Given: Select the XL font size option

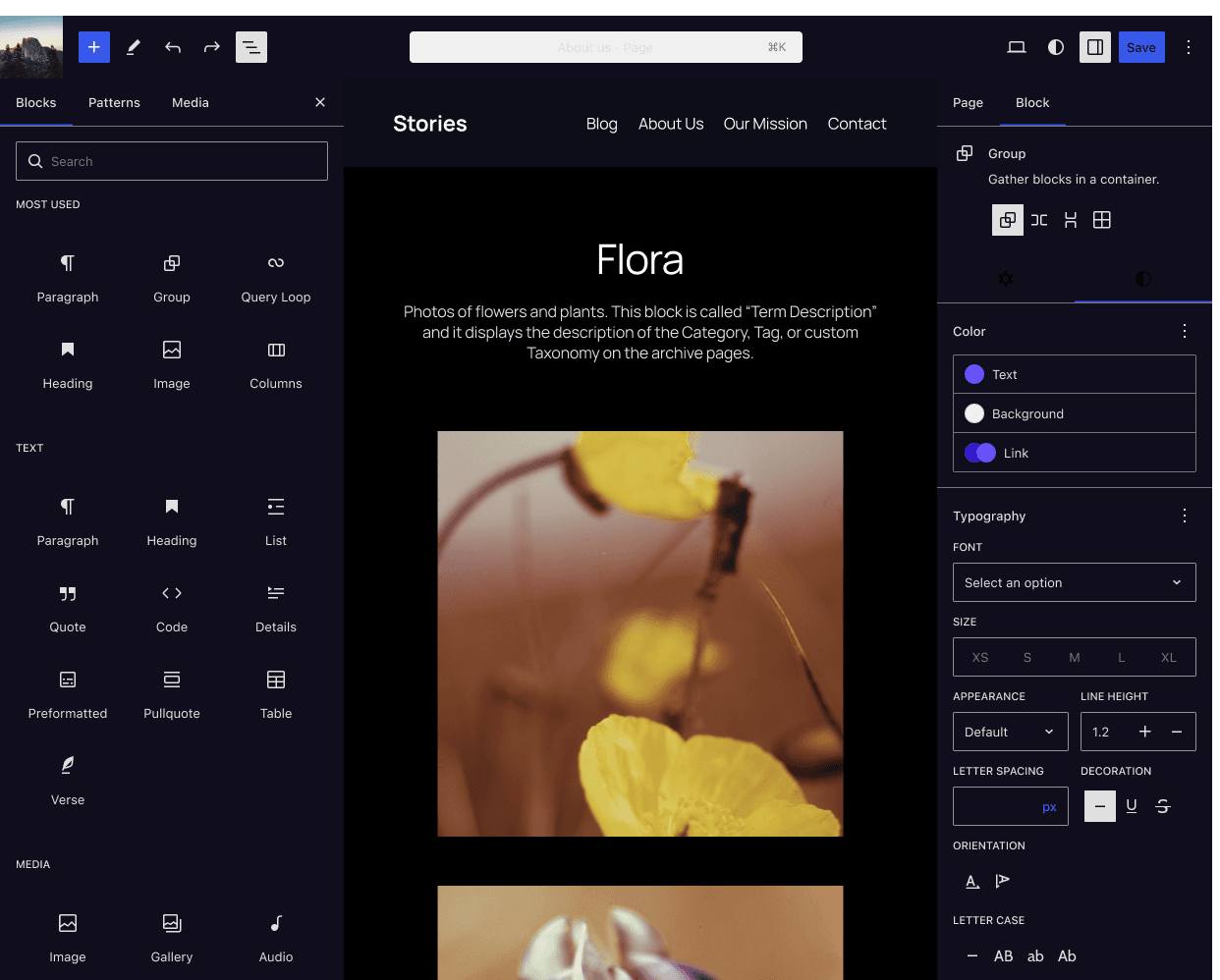Looking at the screenshot, I should 1168,657.
